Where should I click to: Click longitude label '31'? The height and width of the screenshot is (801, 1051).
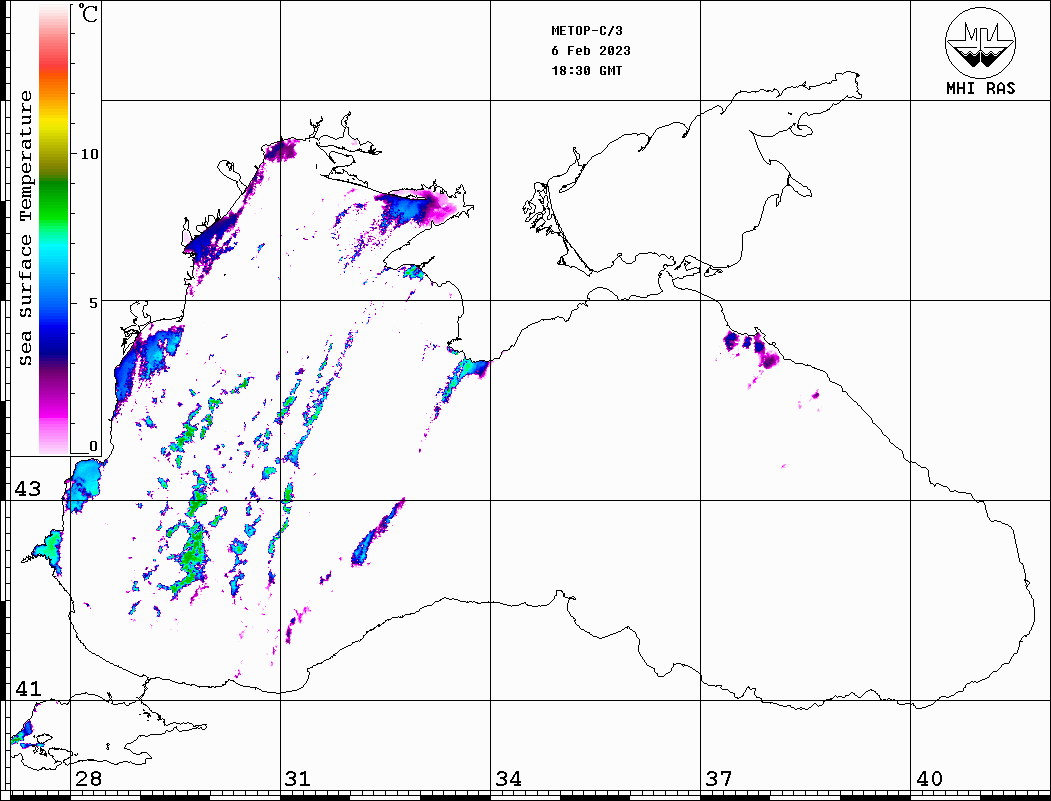click(298, 779)
